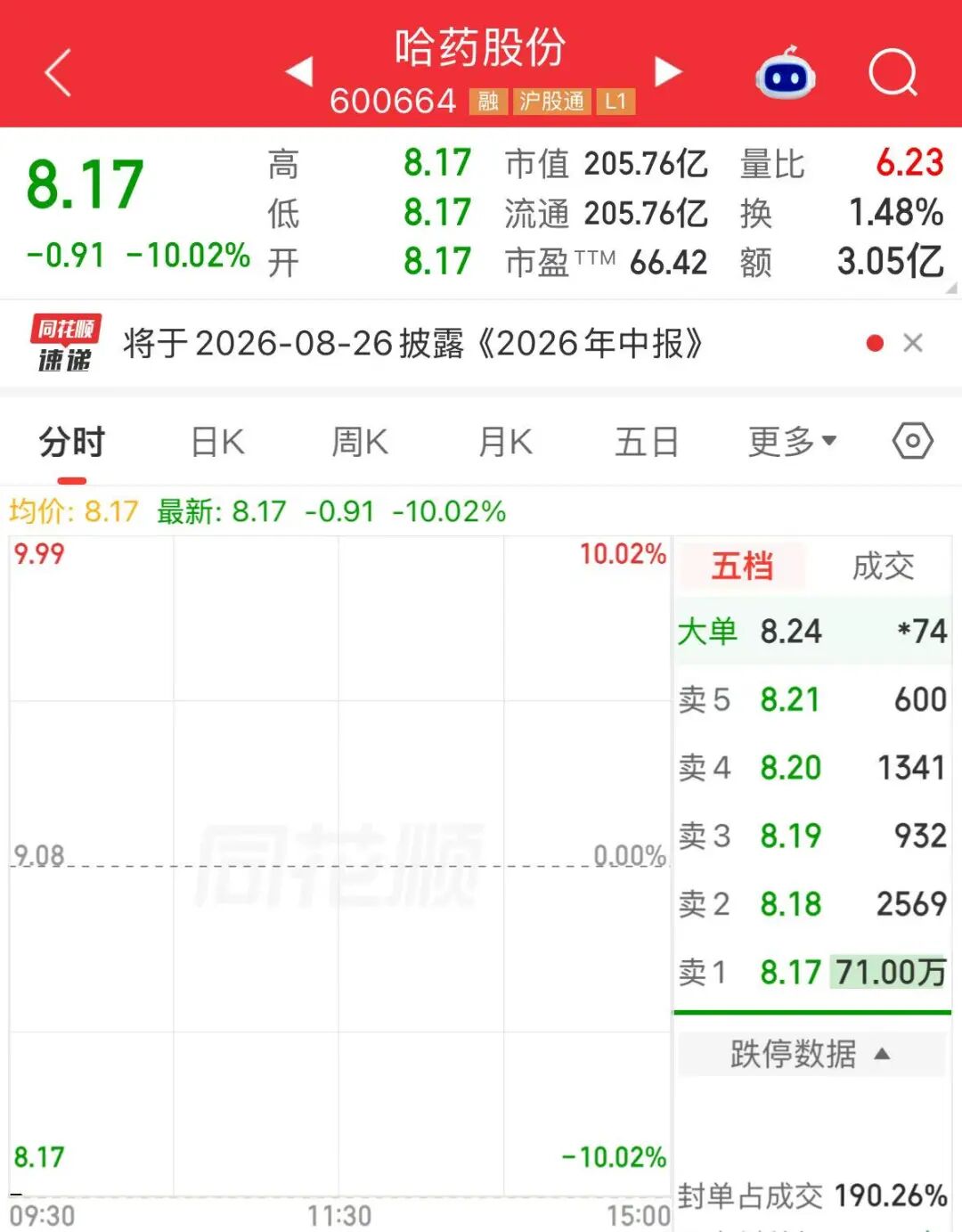
Task: Tap inside the intraday chart area
Action: [x=339, y=866]
